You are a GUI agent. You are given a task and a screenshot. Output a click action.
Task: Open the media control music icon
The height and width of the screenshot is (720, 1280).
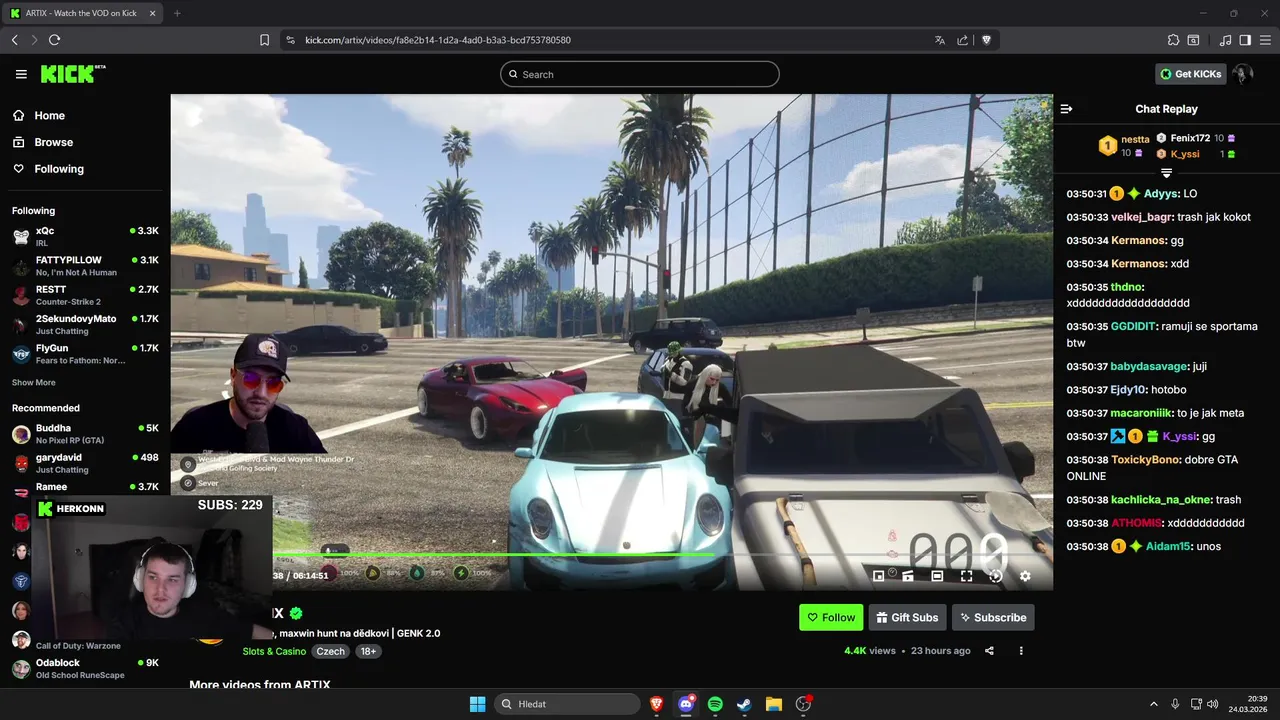1225,40
